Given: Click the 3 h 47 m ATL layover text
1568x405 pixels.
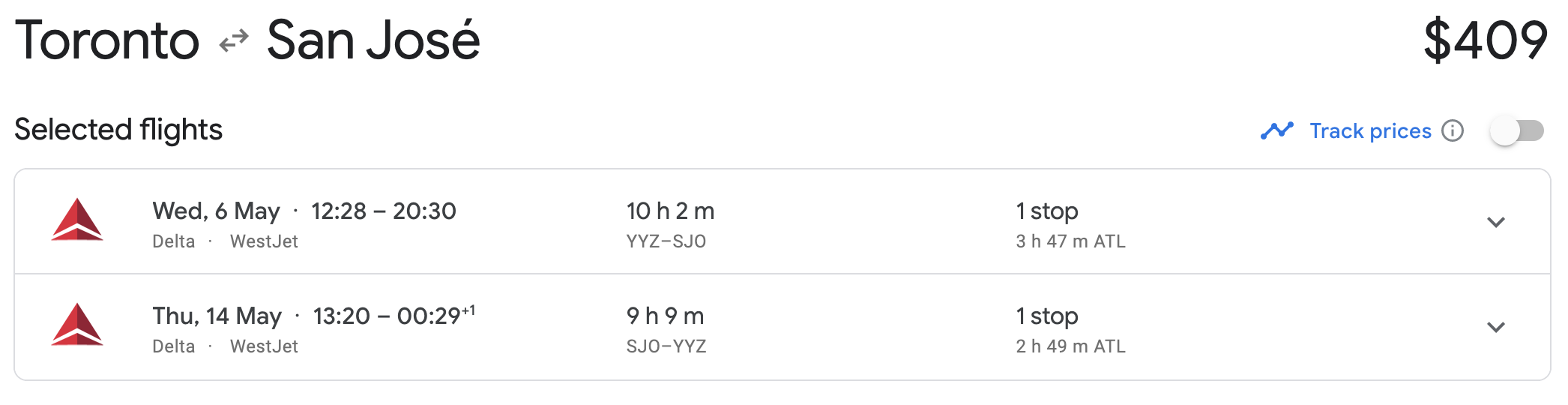Looking at the screenshot, I should click(x=1070, y=241).
